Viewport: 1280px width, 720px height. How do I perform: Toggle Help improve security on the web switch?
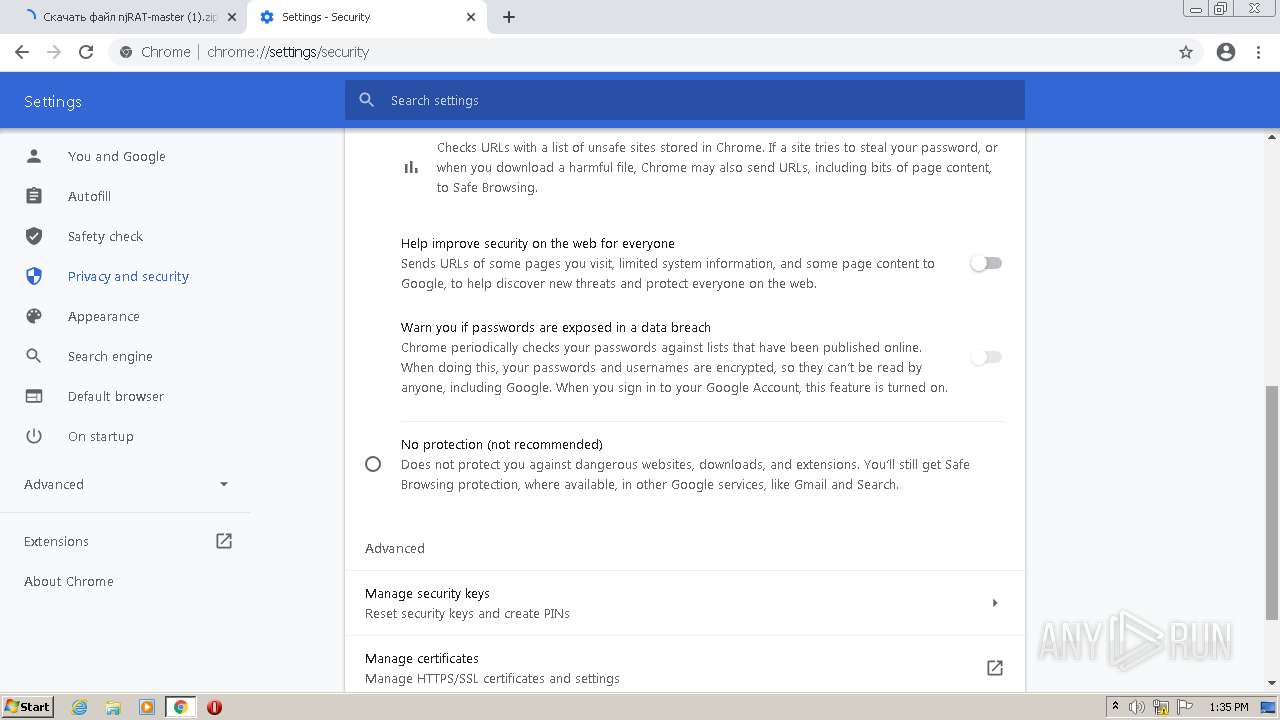tap(986, 263)
